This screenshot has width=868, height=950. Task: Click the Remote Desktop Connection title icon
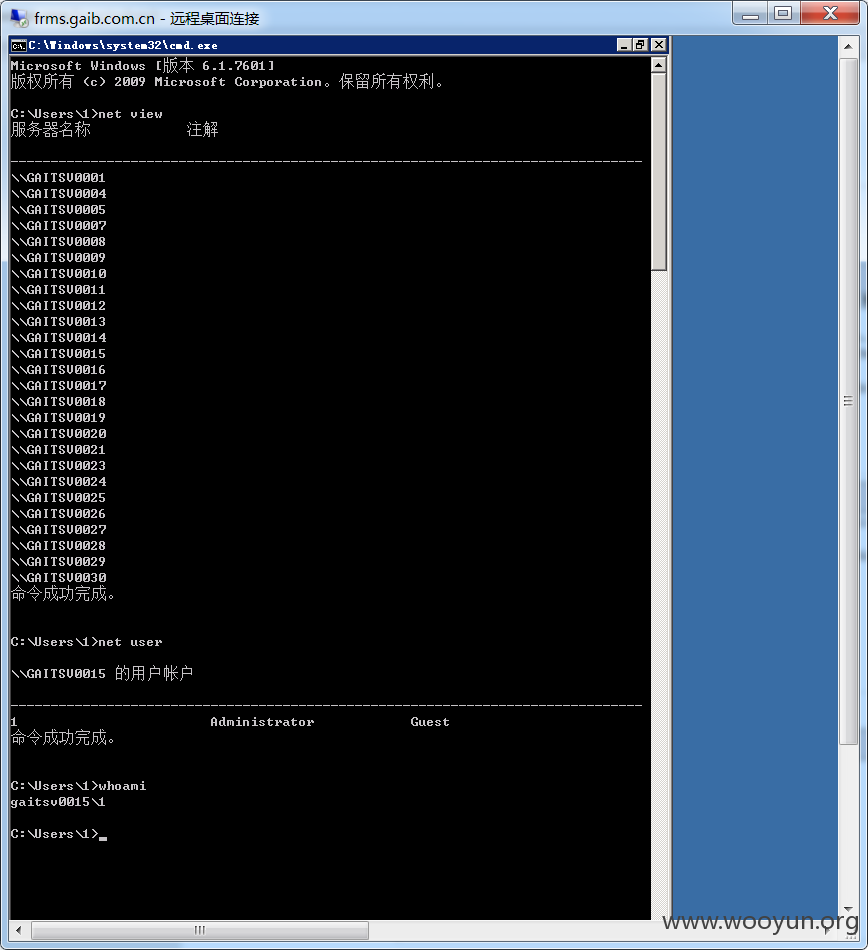point(19,18)
